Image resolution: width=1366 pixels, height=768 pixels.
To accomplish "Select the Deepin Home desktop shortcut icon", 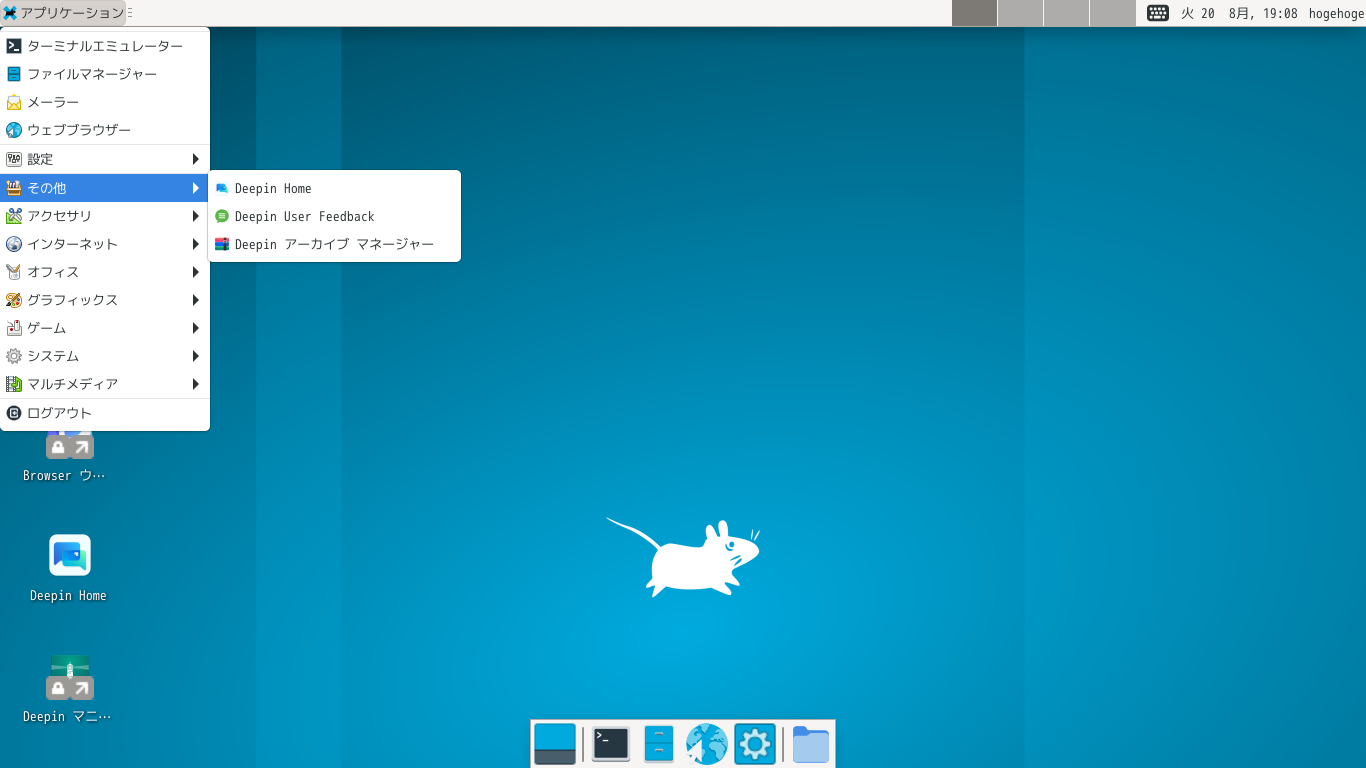I will pyautogui.click(x=69, y=556).
